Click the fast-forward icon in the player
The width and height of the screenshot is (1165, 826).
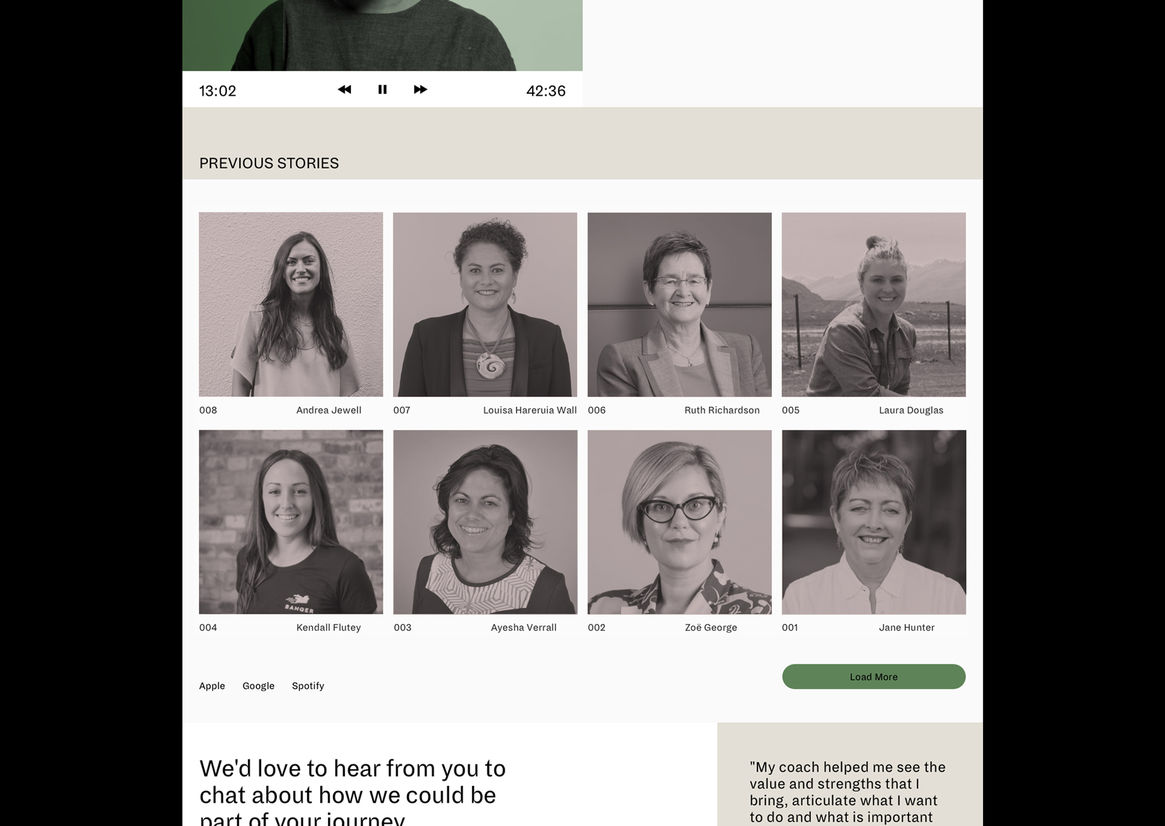(421, 90)
